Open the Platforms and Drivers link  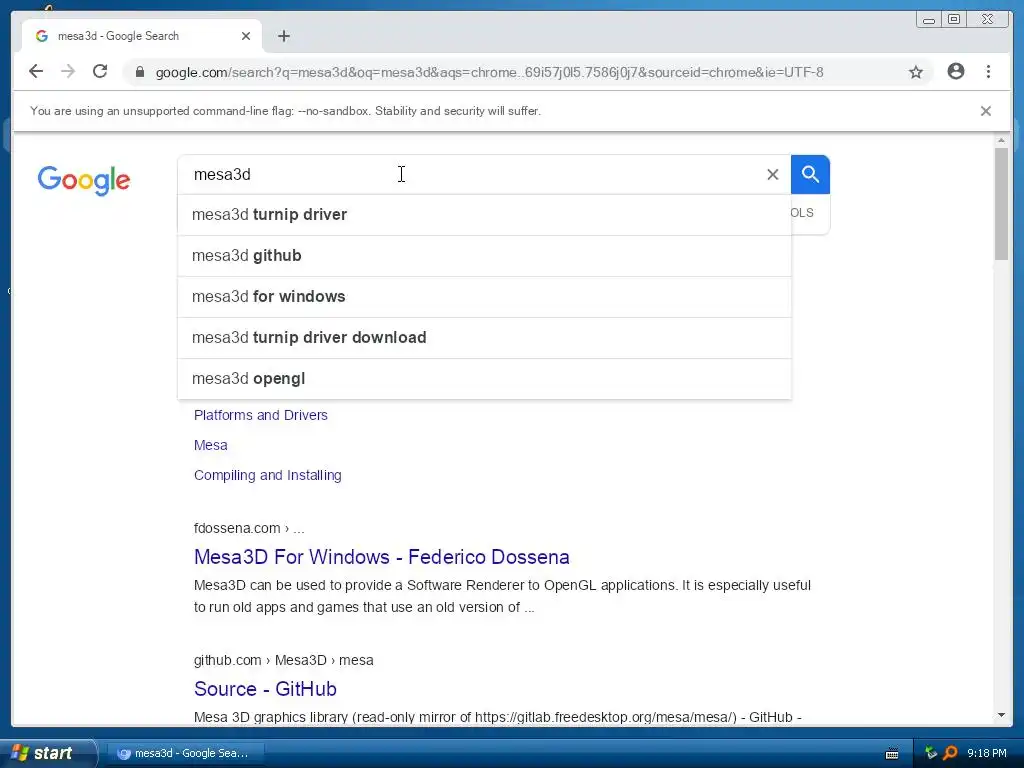tap(261, 415)
